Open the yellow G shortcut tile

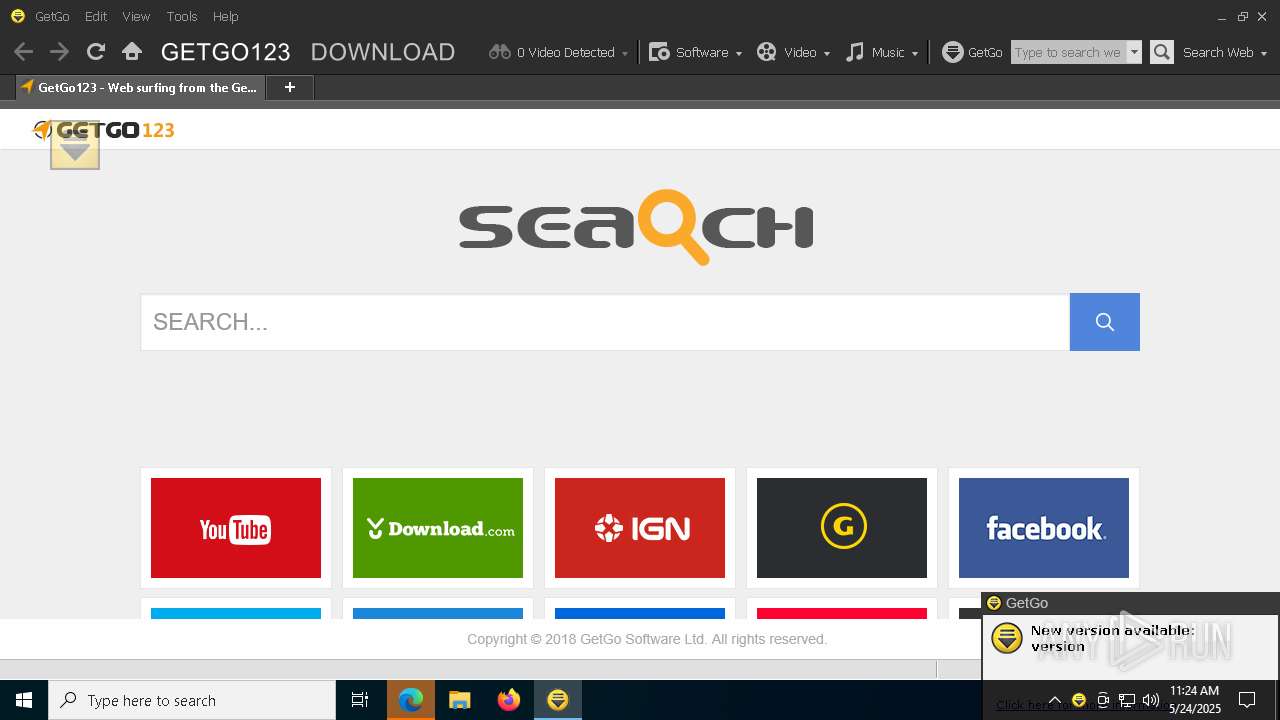point(842,528)
